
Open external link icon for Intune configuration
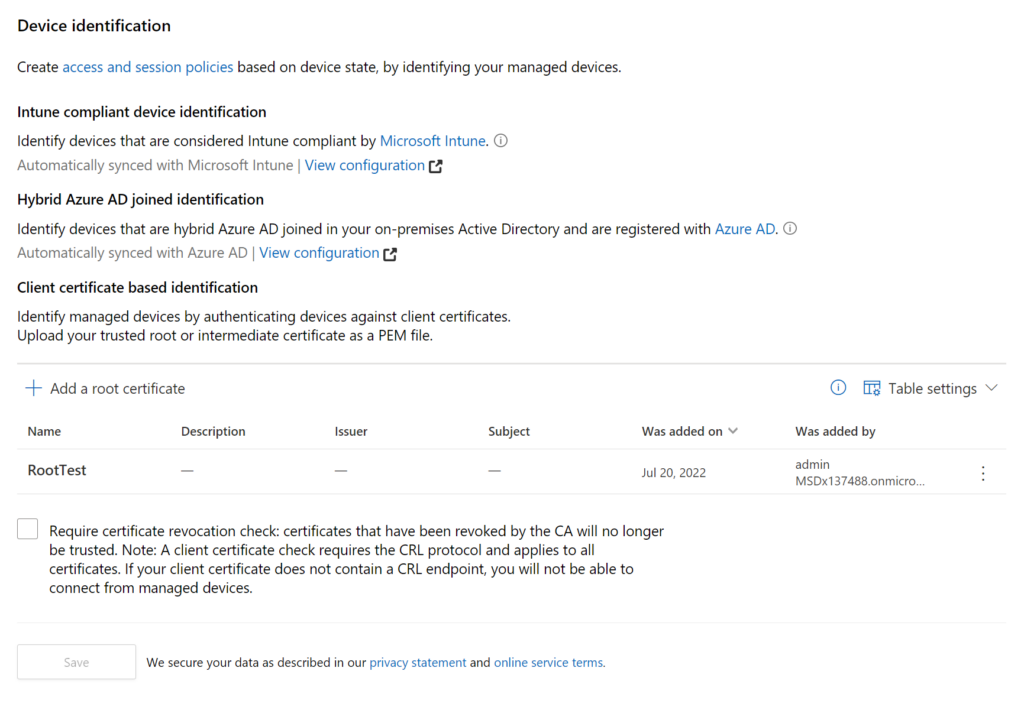(x=436, y=167)
